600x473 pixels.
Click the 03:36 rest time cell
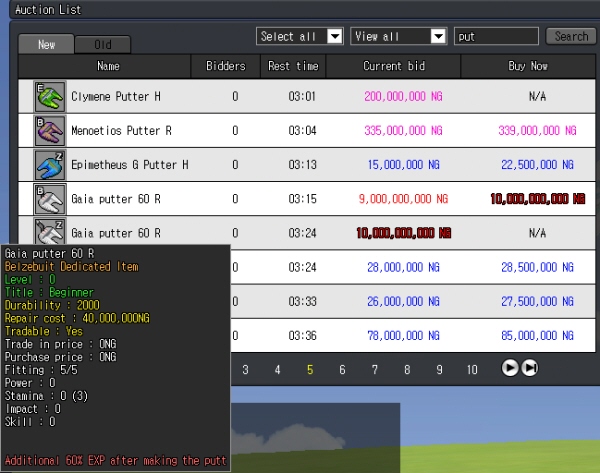(x=302, y=336)
